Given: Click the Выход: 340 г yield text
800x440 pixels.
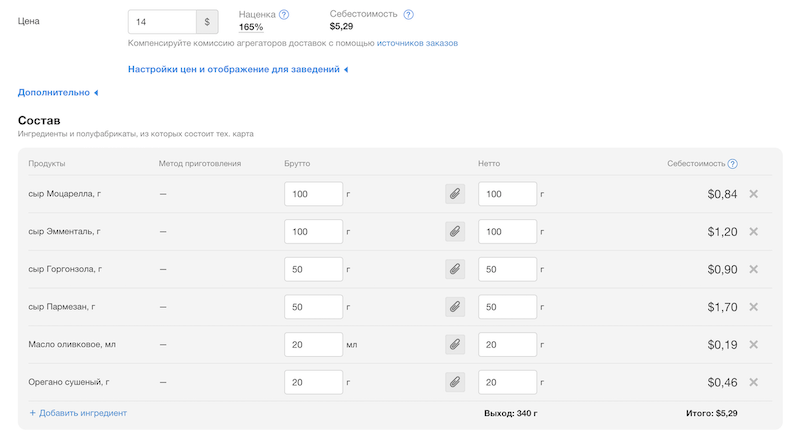Looking at the screenshot, I should coord(510,413).
